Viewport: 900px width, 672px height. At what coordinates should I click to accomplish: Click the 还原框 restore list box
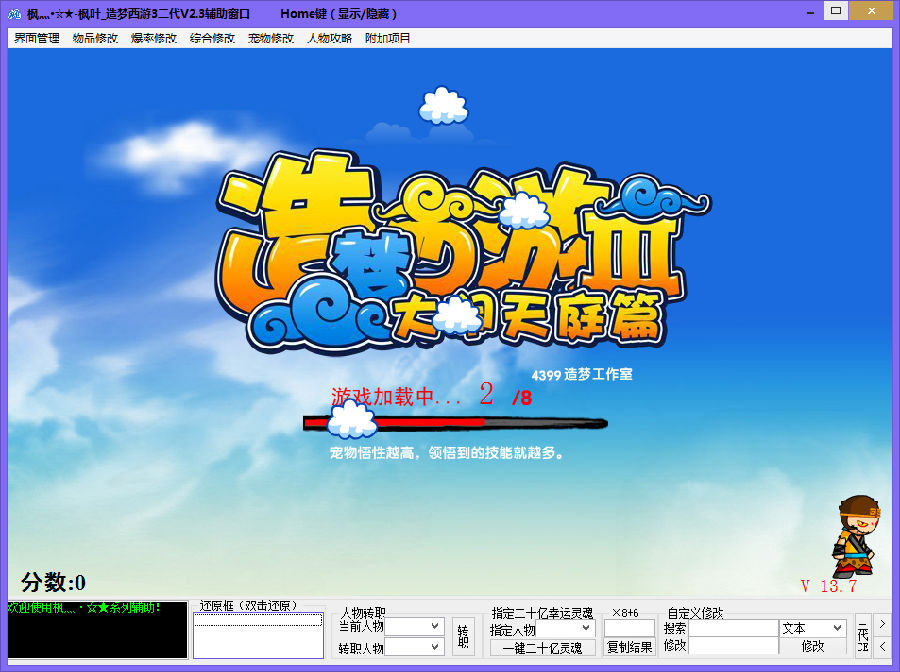[x=258, y=634]
